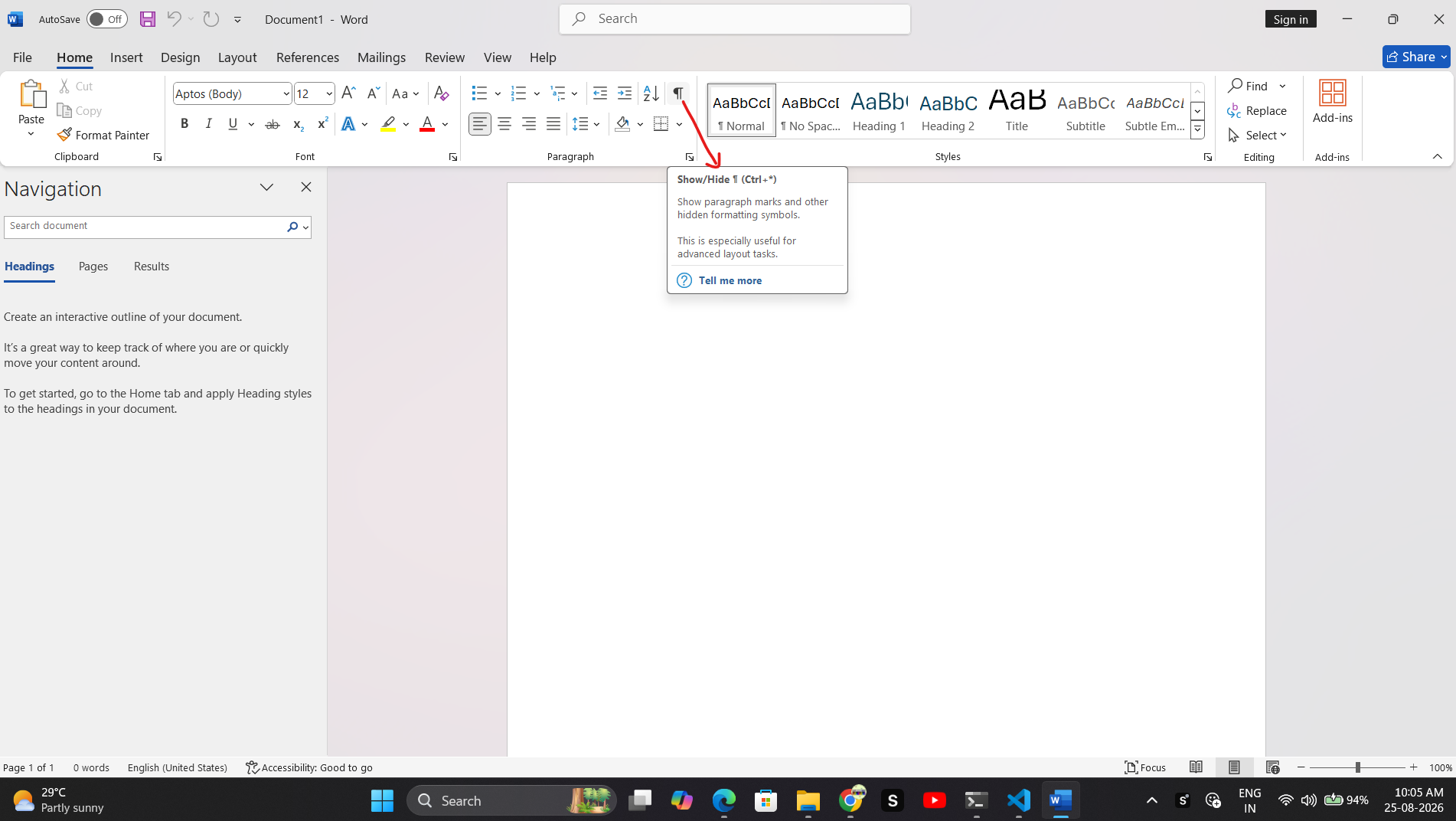1456x821 pixels.
Task: Clear all formatting with the eraser A icon
Action: pos(441,93)
